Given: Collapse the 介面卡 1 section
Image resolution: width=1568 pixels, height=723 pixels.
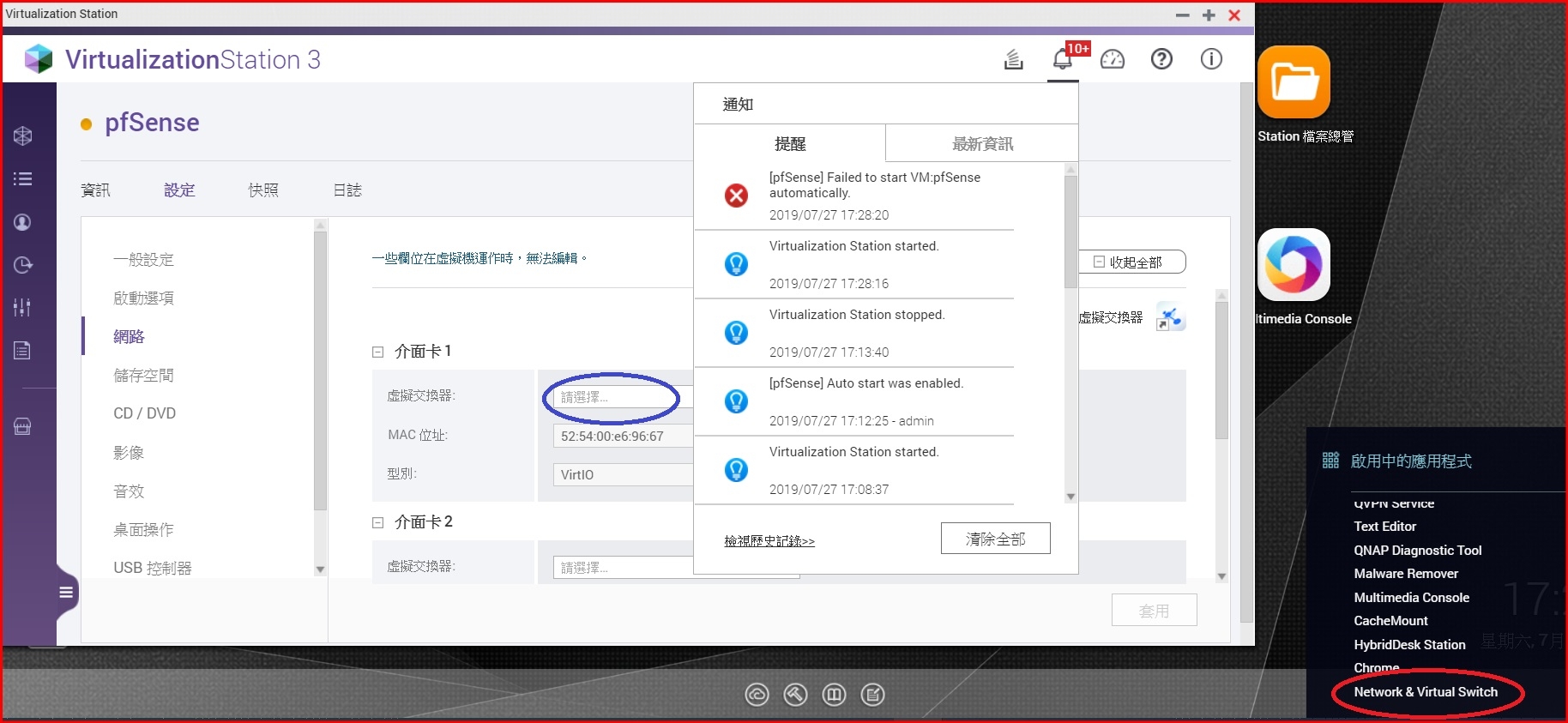Looking at the screenshot, I should pyautogui.click(x=377, y=352).
